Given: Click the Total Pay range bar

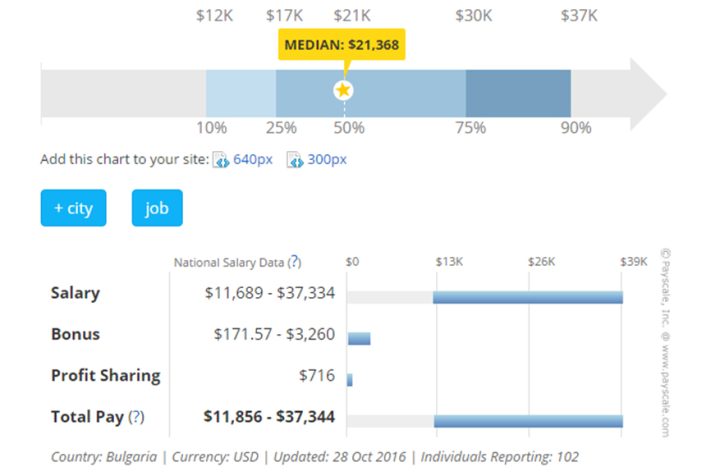Looking at the screenshot, I should click(528, 420).
